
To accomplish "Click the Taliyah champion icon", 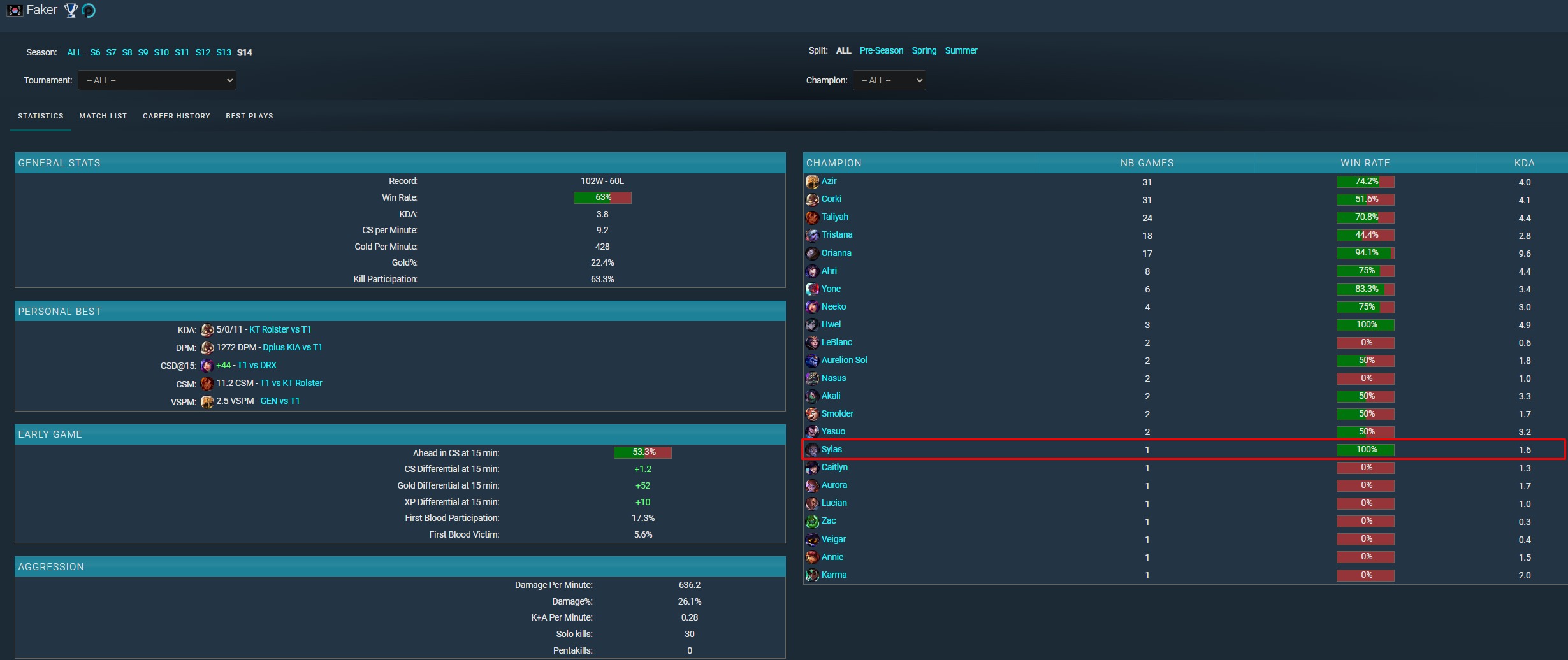I will (x=812, y=218).
